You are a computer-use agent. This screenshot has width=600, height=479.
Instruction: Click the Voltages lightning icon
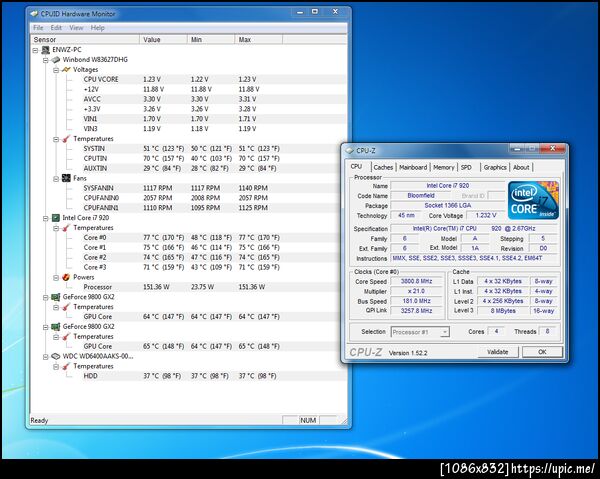pyautogui.click(x=66, y=70)
